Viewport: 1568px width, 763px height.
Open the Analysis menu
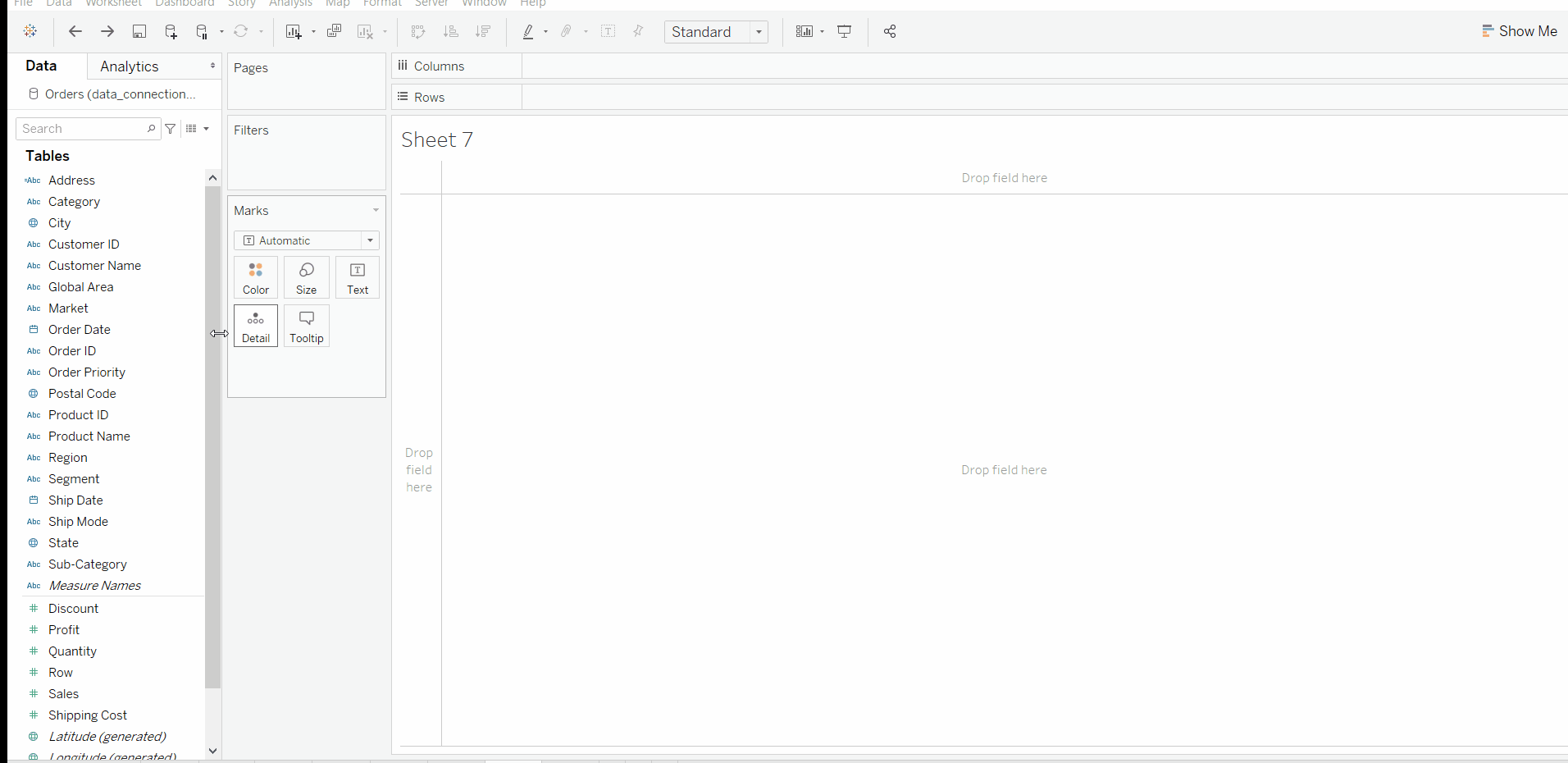[291, 3]
